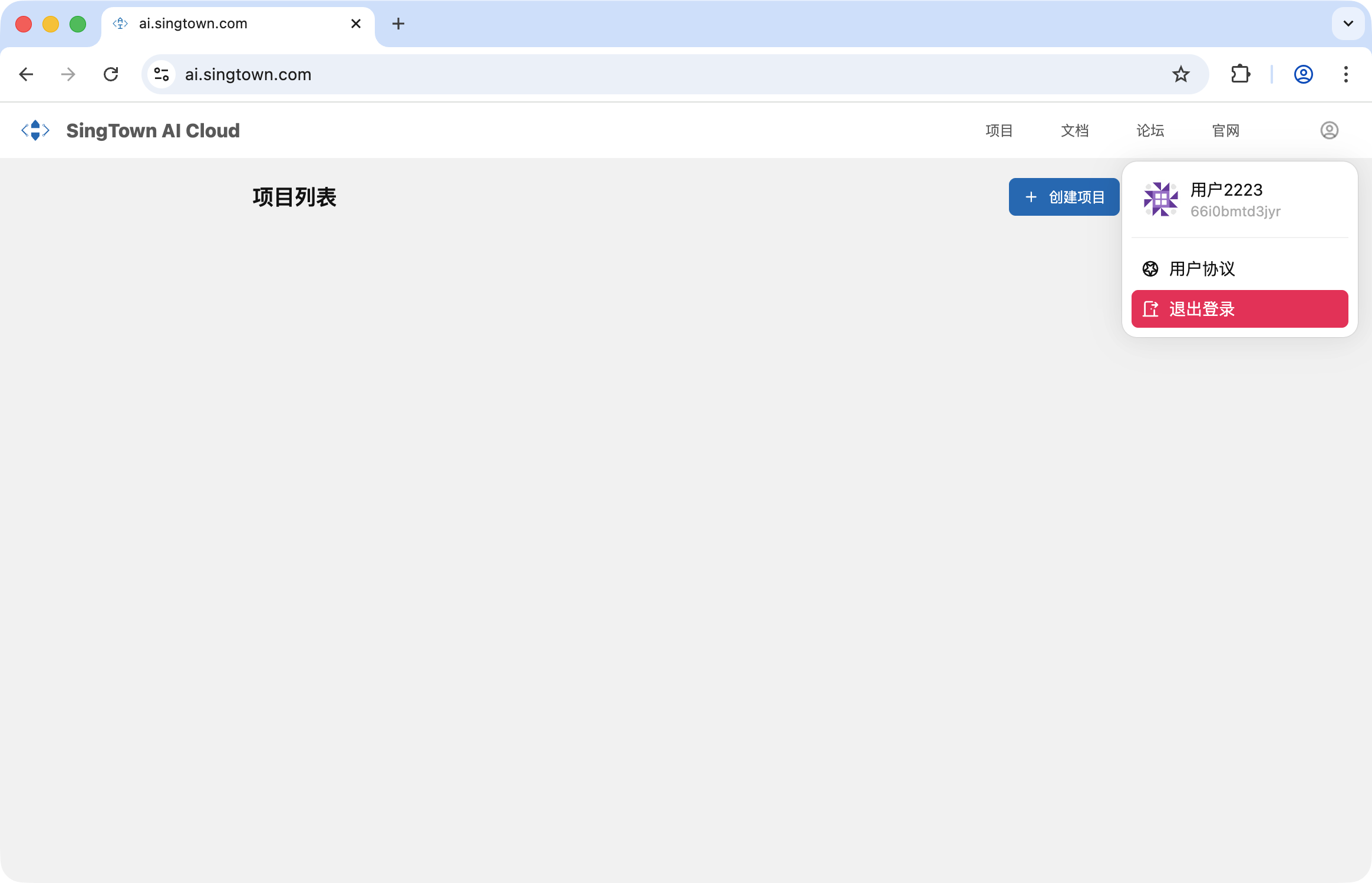Click 退出登录 to log out
The width and height of the screenshot is (1372, 883).
tap(1239, 309)
